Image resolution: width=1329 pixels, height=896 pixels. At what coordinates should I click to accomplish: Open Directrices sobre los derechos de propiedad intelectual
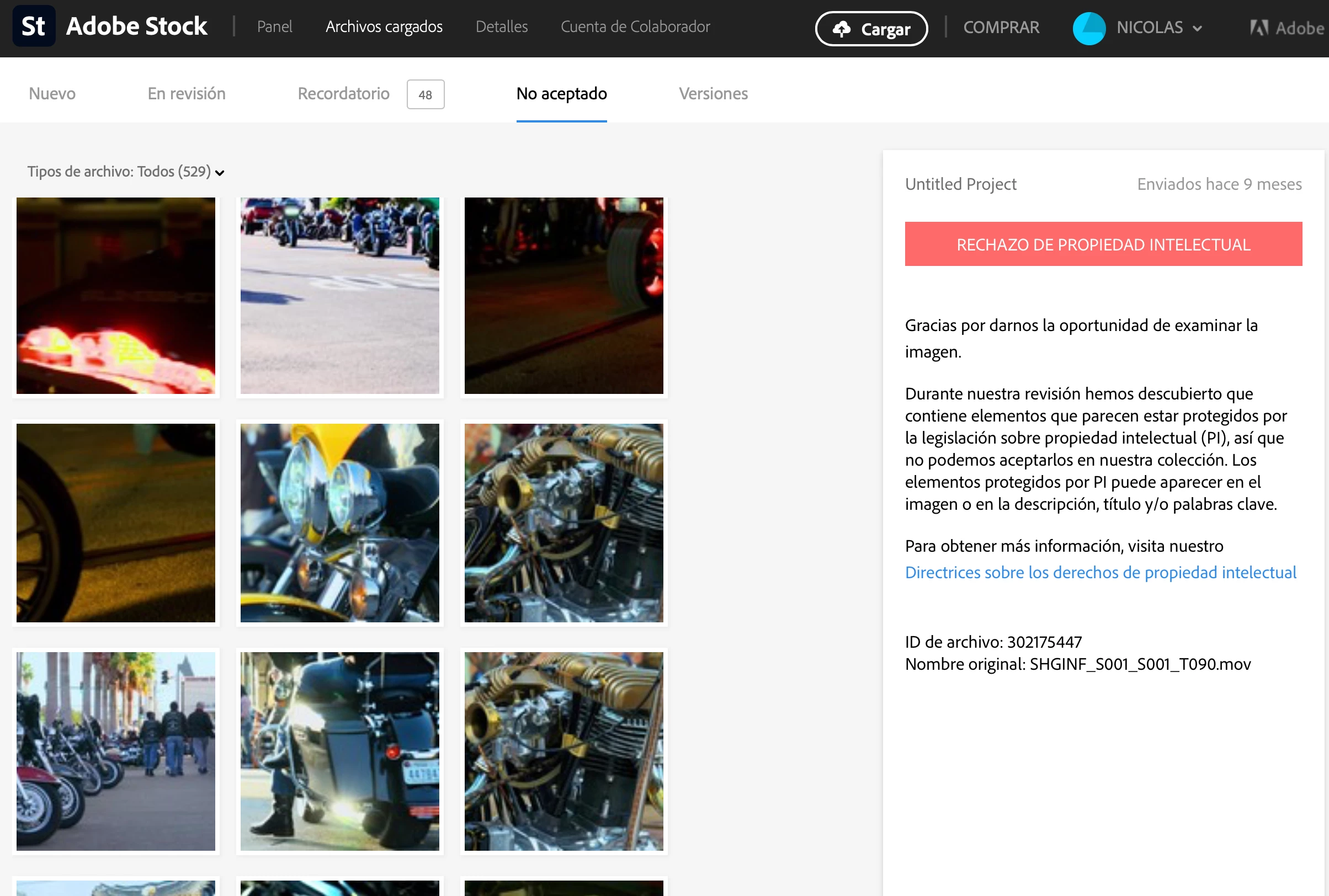(x=1101, y=573)
